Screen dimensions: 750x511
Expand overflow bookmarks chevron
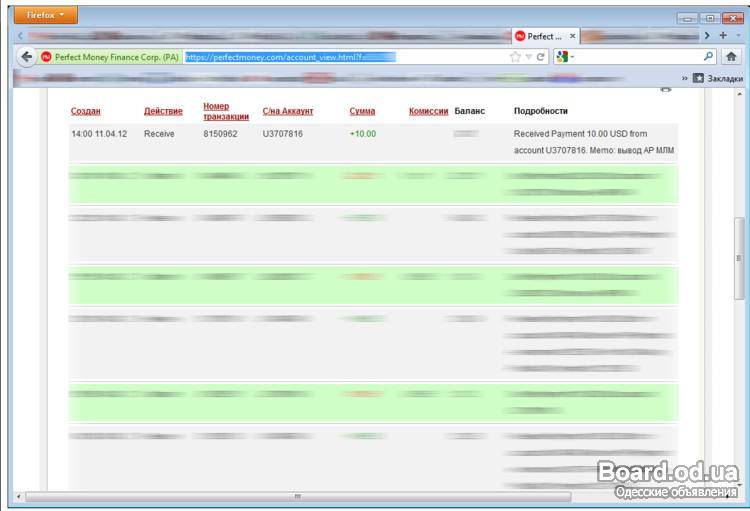(685, 78)
